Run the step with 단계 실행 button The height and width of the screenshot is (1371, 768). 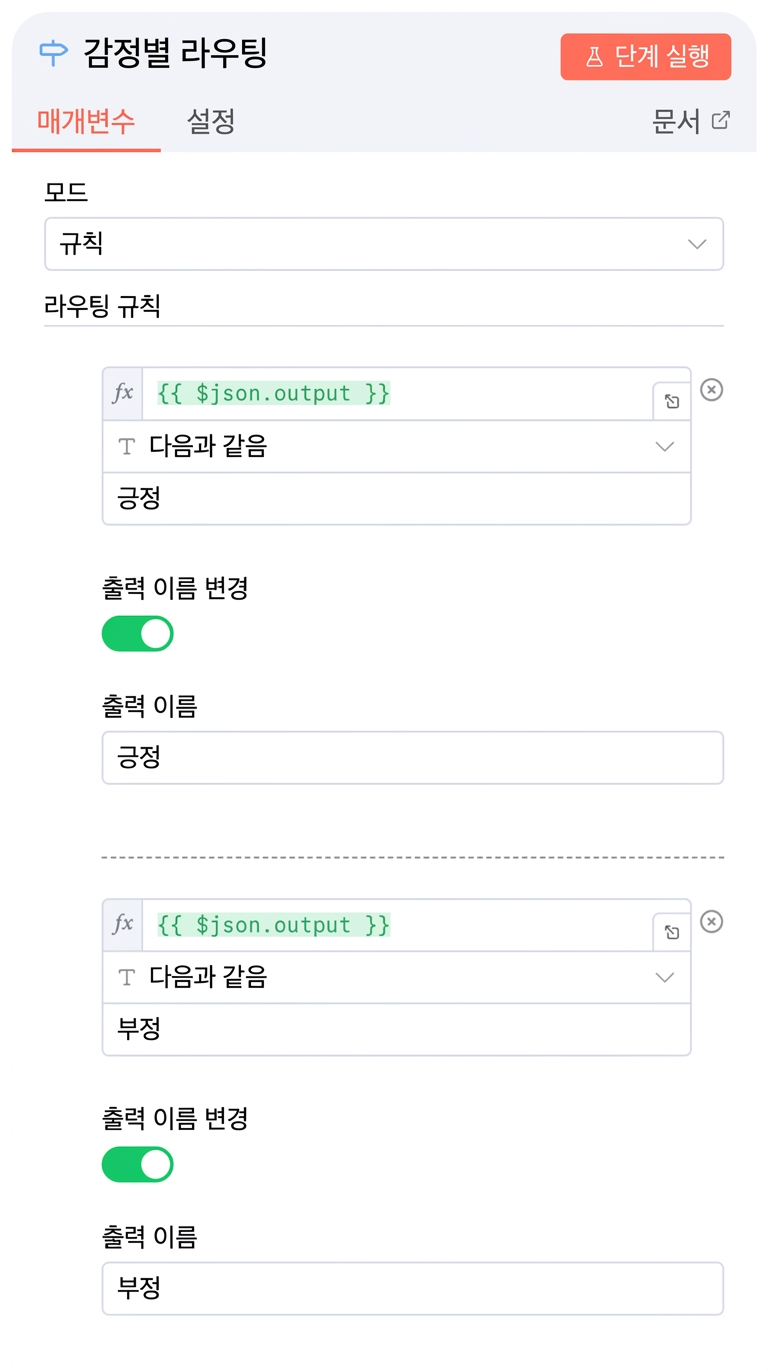[x=646, y=57]
